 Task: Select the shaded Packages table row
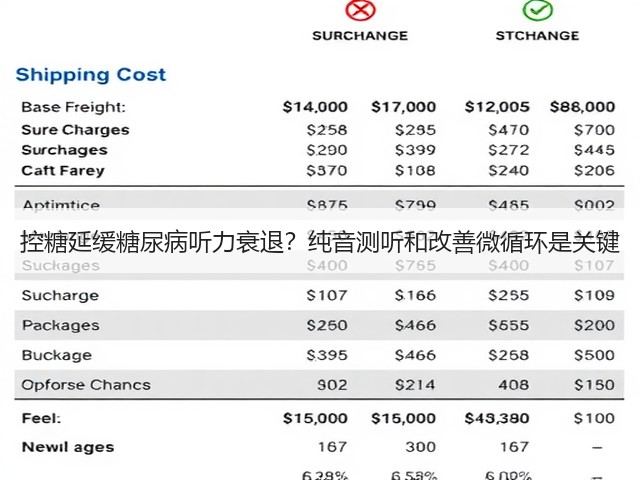click(319, 325)
